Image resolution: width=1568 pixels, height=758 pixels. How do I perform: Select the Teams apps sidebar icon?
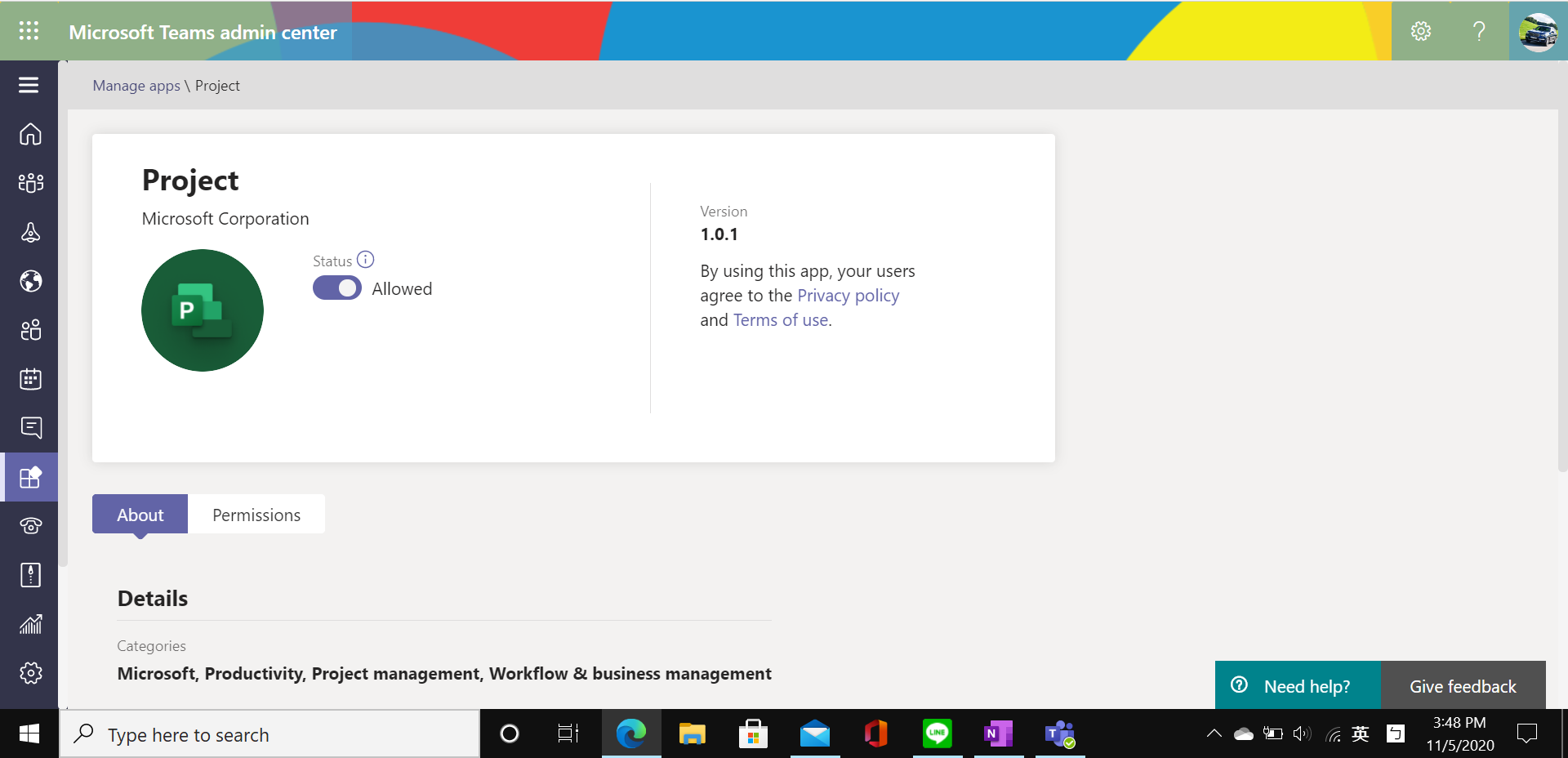[x=30, y=477]
